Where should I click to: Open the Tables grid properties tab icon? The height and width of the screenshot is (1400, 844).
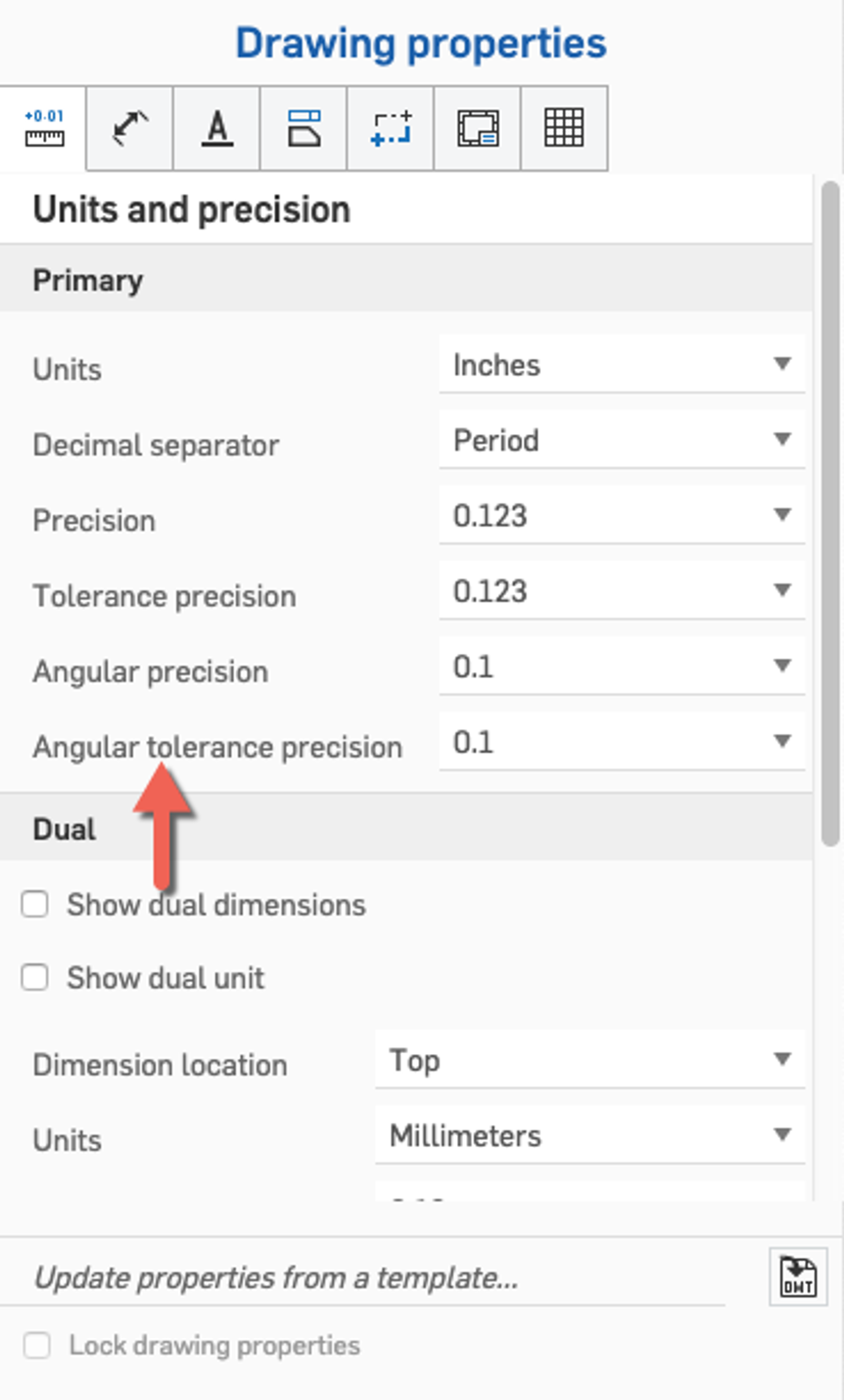[564, 128]
